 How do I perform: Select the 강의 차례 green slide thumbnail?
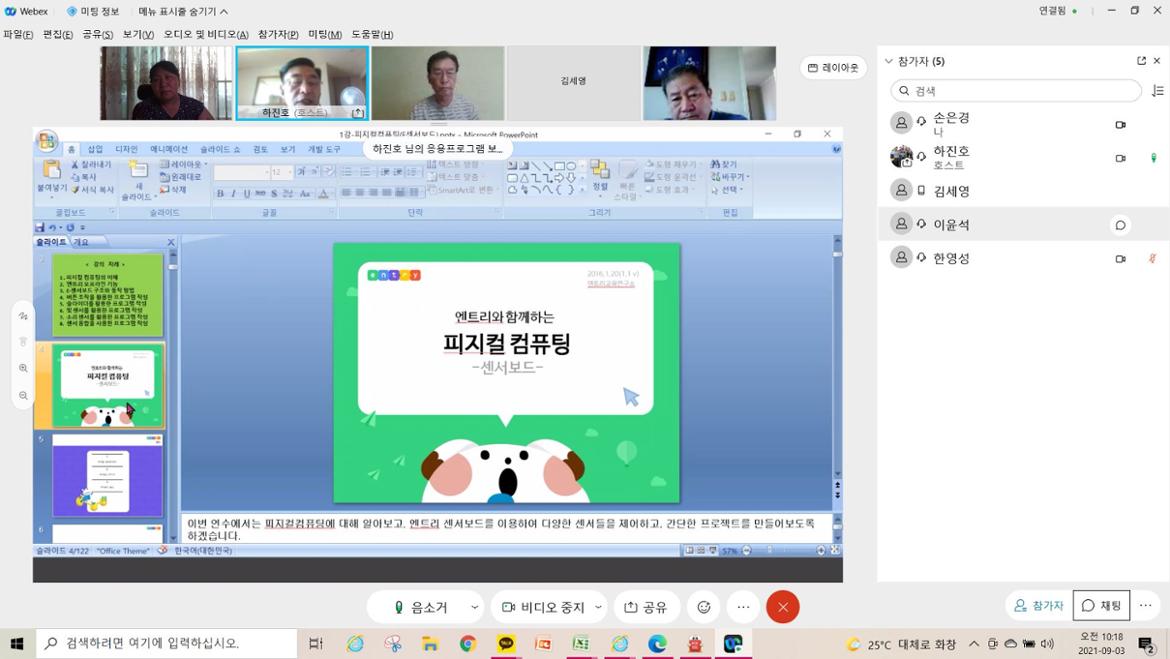point(107,295)
